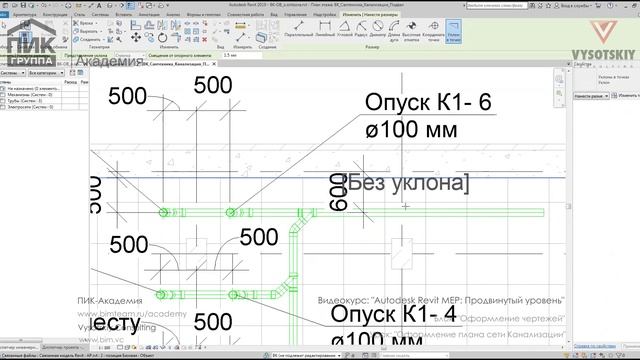Click the red Delete X icon

pyautogui.click(x=204, y=40)
